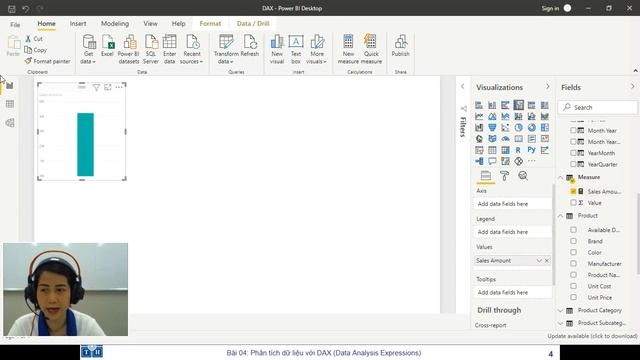Open the Analytics magnifier tab
Image resolution: width=640 pixels, height=360 pixels.
tap(523, 176)
